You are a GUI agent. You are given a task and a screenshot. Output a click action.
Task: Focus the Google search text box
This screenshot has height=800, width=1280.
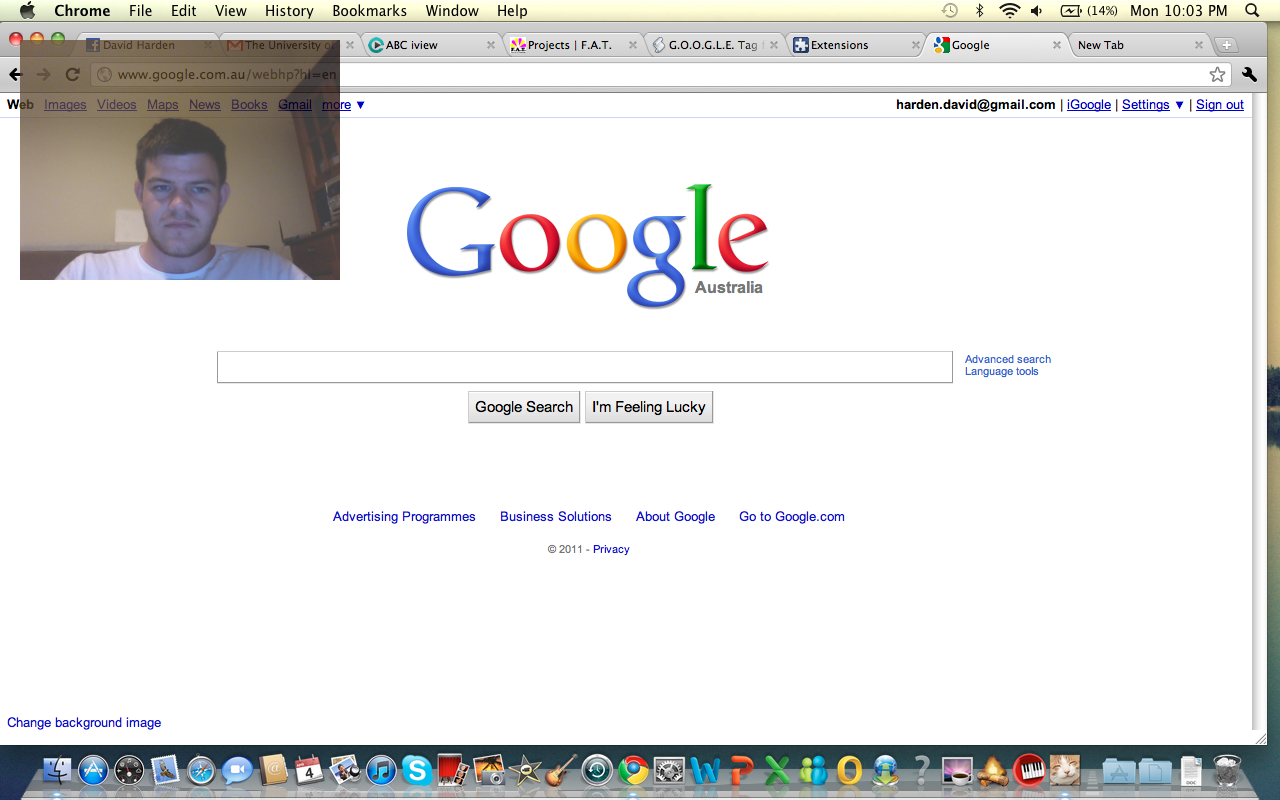(x=585, y=367)
